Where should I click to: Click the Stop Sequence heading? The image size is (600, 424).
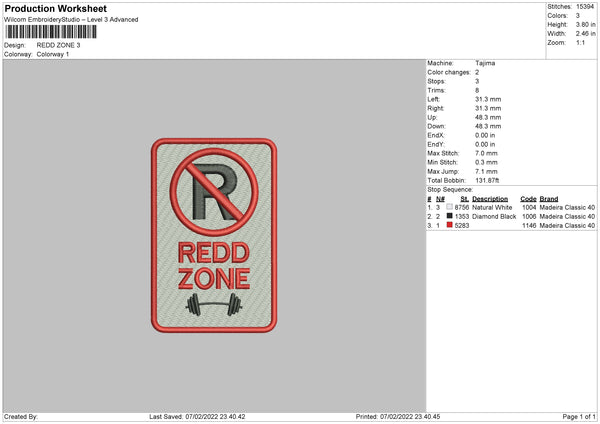[450, 188]
